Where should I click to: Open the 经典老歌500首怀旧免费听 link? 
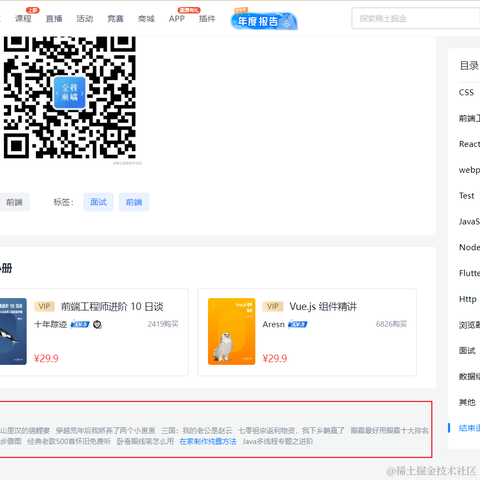pos(69,442)
